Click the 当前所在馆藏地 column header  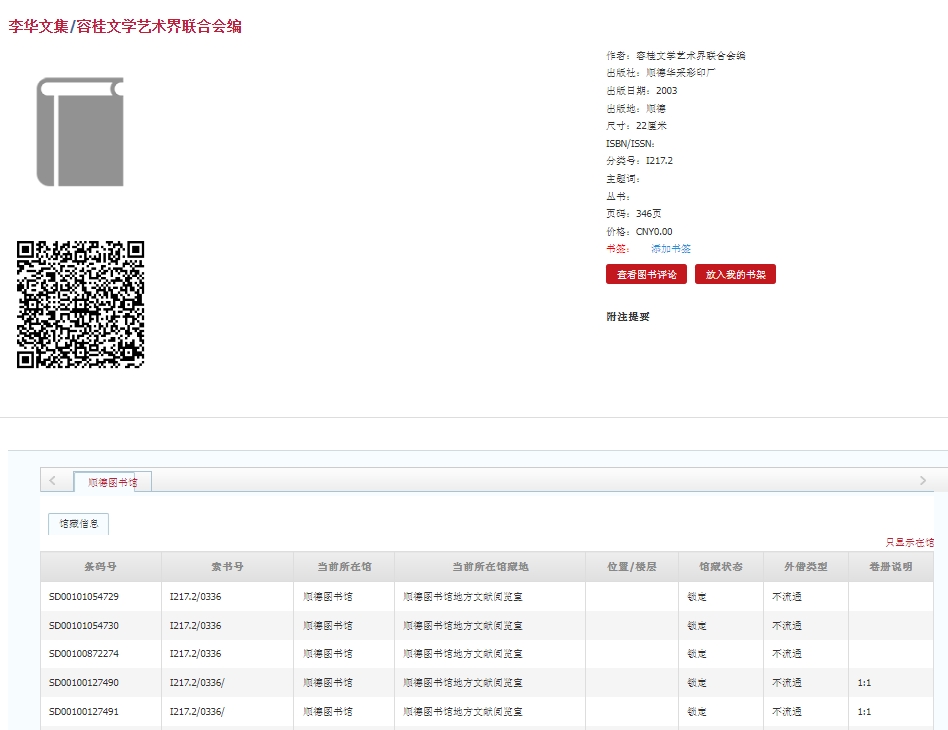point(490,567)
